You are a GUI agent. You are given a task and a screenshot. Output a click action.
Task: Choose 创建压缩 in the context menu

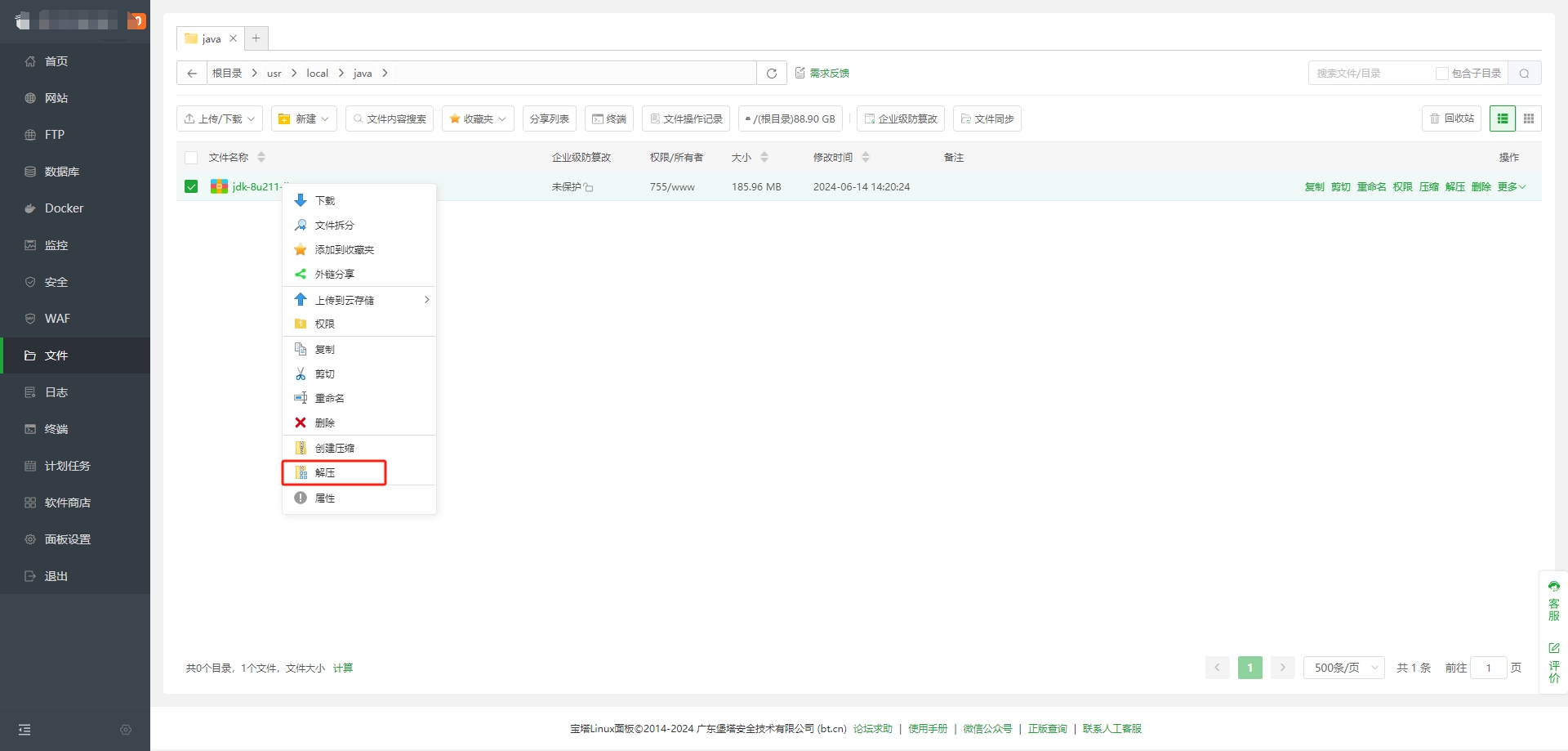(x=334, y=449)
